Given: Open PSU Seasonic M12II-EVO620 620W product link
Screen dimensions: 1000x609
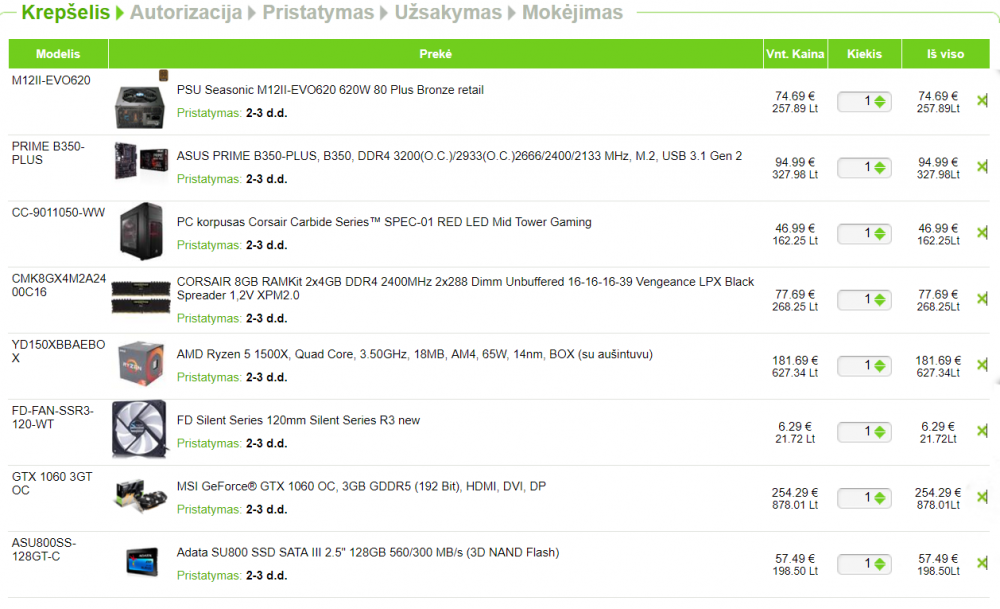Looking at the screenshot, I should [x=330, y=90].
